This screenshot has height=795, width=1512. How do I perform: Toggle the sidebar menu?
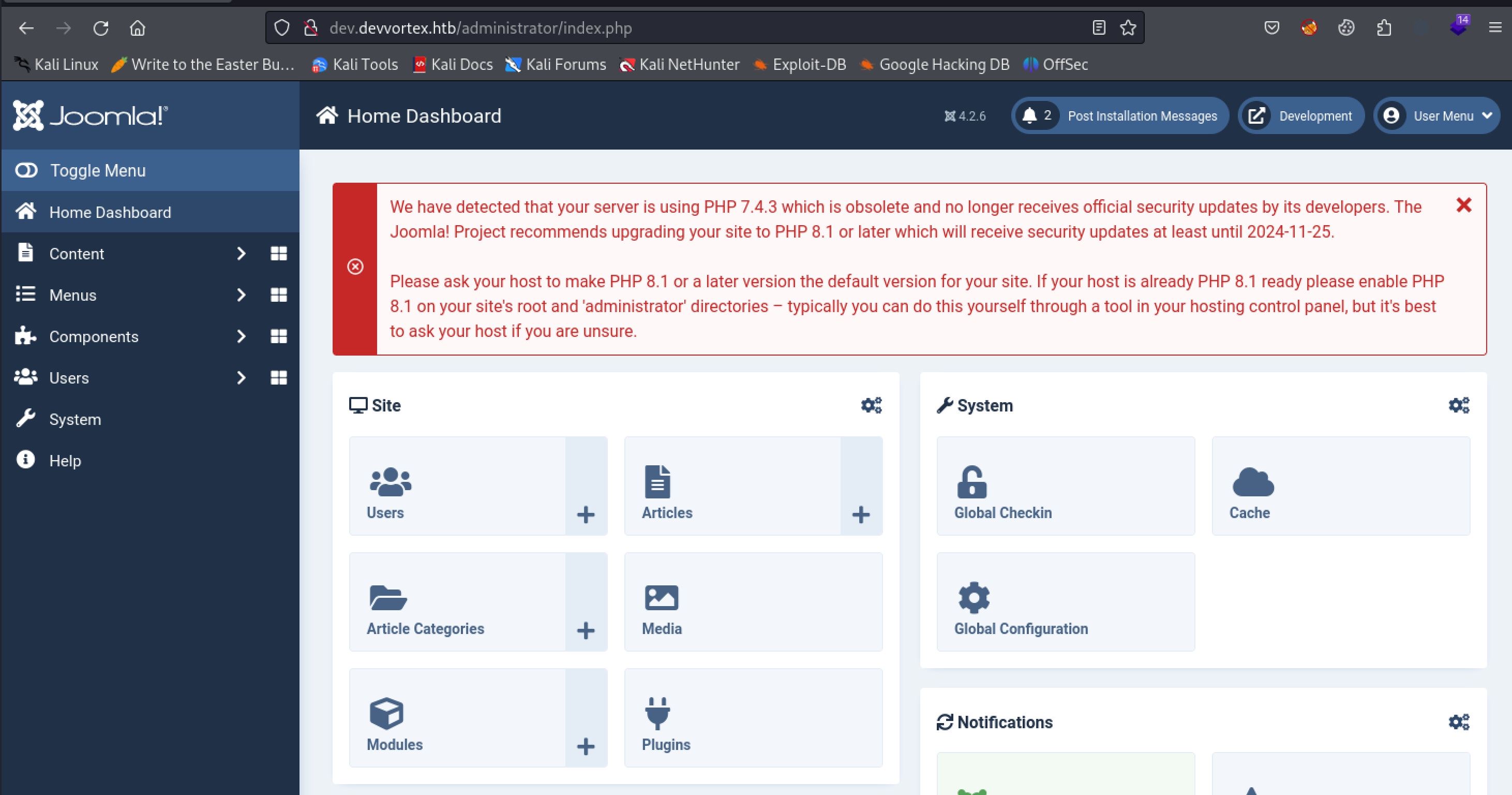97,170
